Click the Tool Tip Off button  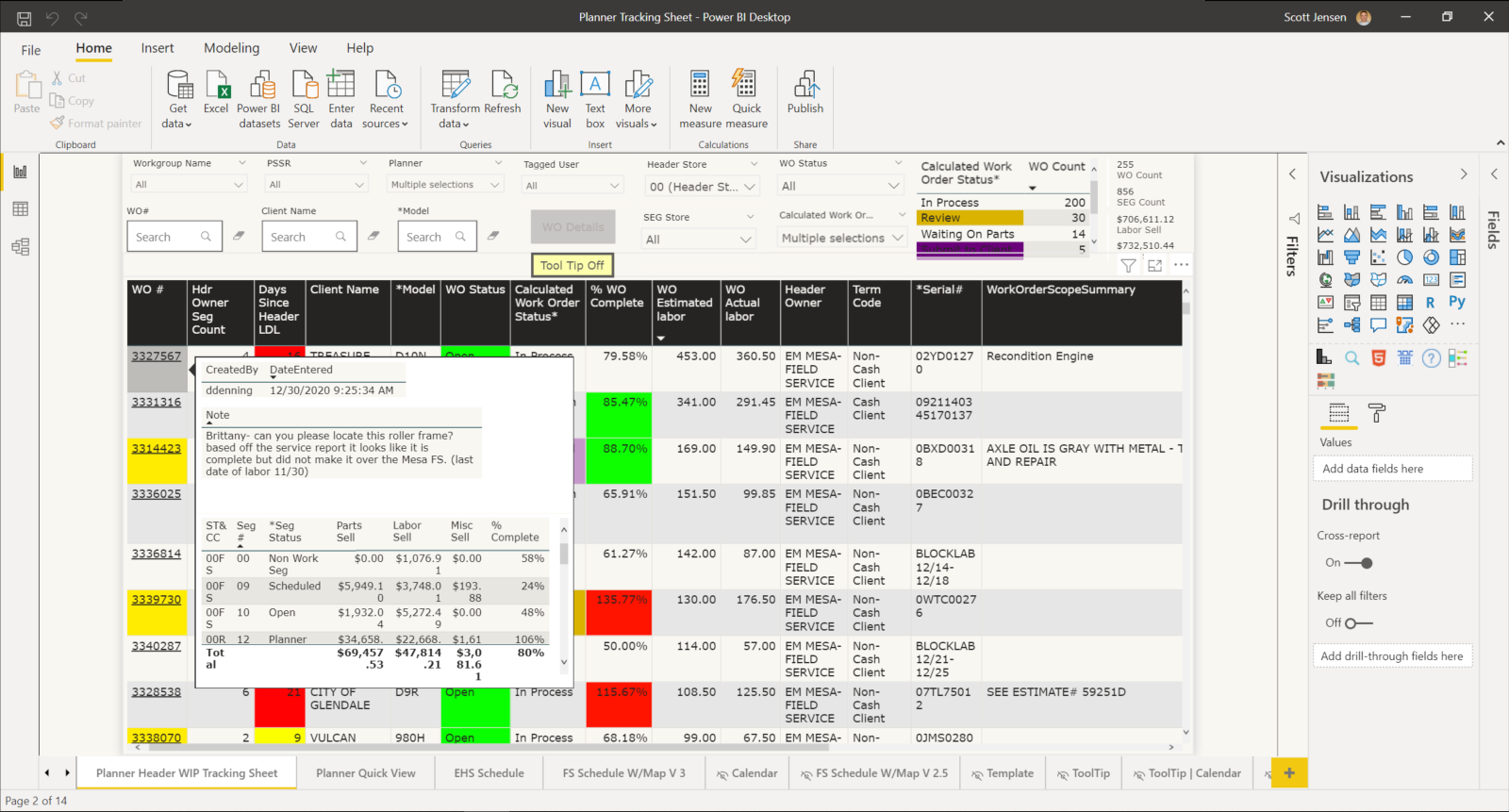click(572, 266)
